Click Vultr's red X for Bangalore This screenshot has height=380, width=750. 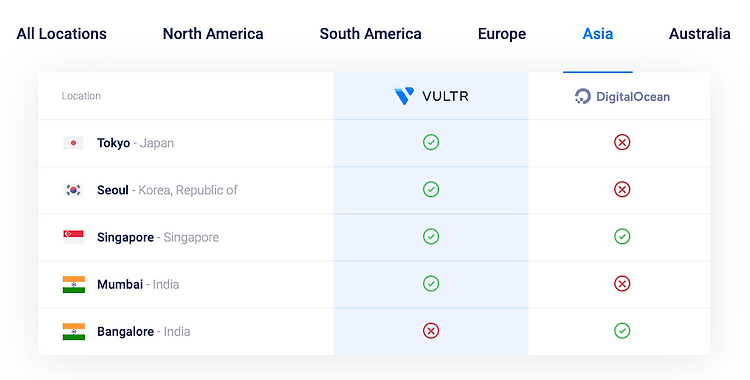tap(431, 331)
